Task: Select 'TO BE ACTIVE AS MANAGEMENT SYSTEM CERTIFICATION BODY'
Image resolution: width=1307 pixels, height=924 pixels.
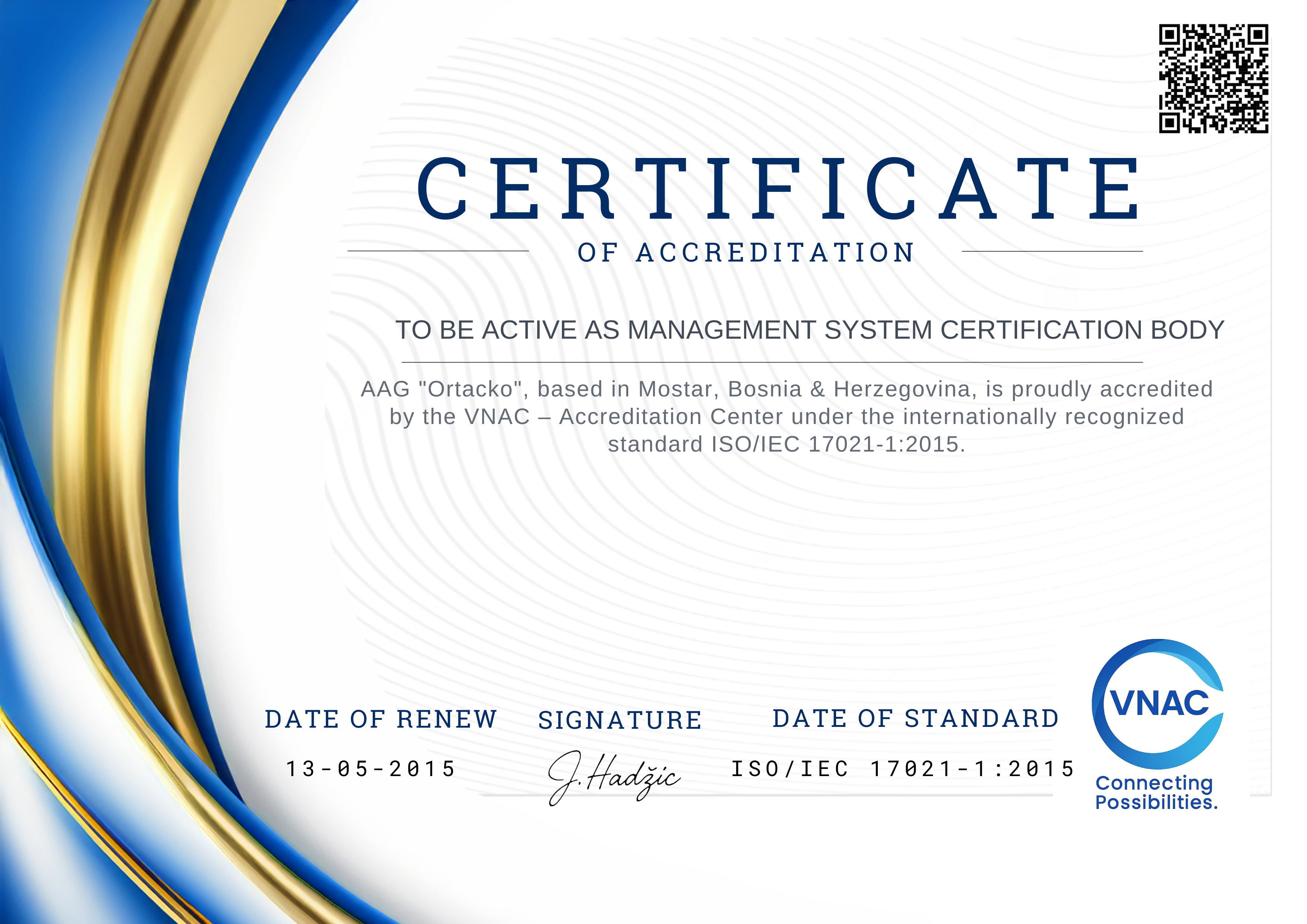Action: (x=810, y=330)
